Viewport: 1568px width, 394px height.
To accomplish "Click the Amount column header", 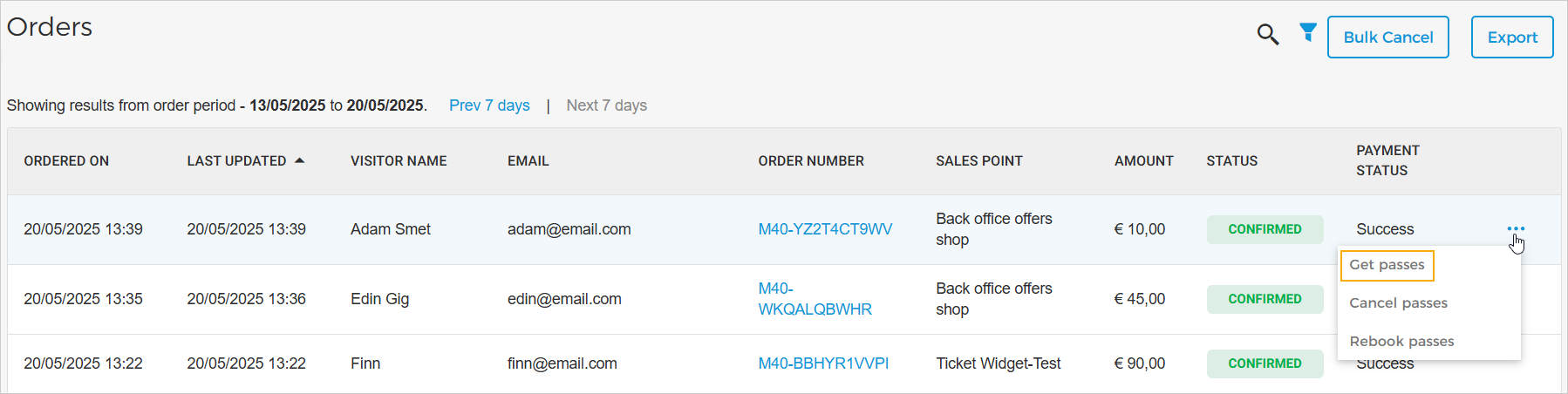I will click(1143, 161).
